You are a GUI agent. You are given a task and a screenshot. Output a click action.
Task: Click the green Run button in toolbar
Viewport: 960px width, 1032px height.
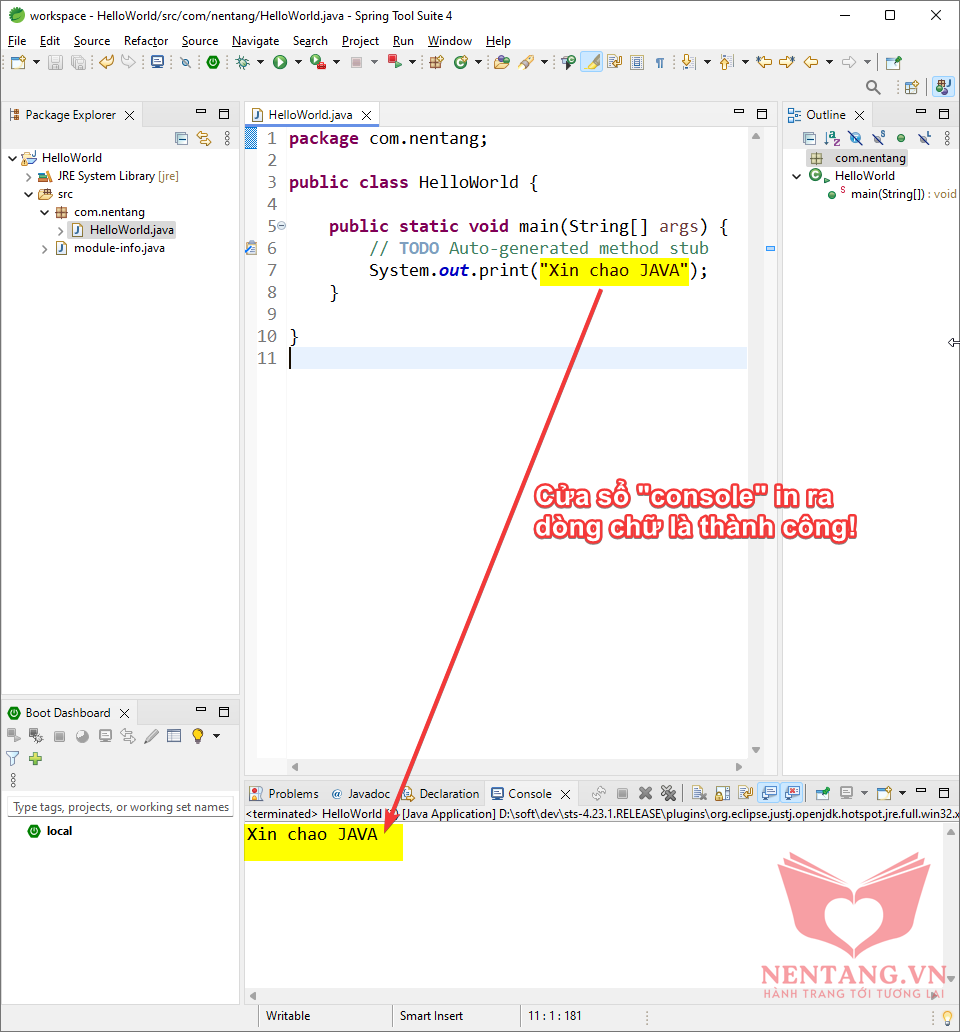(280, 62)
